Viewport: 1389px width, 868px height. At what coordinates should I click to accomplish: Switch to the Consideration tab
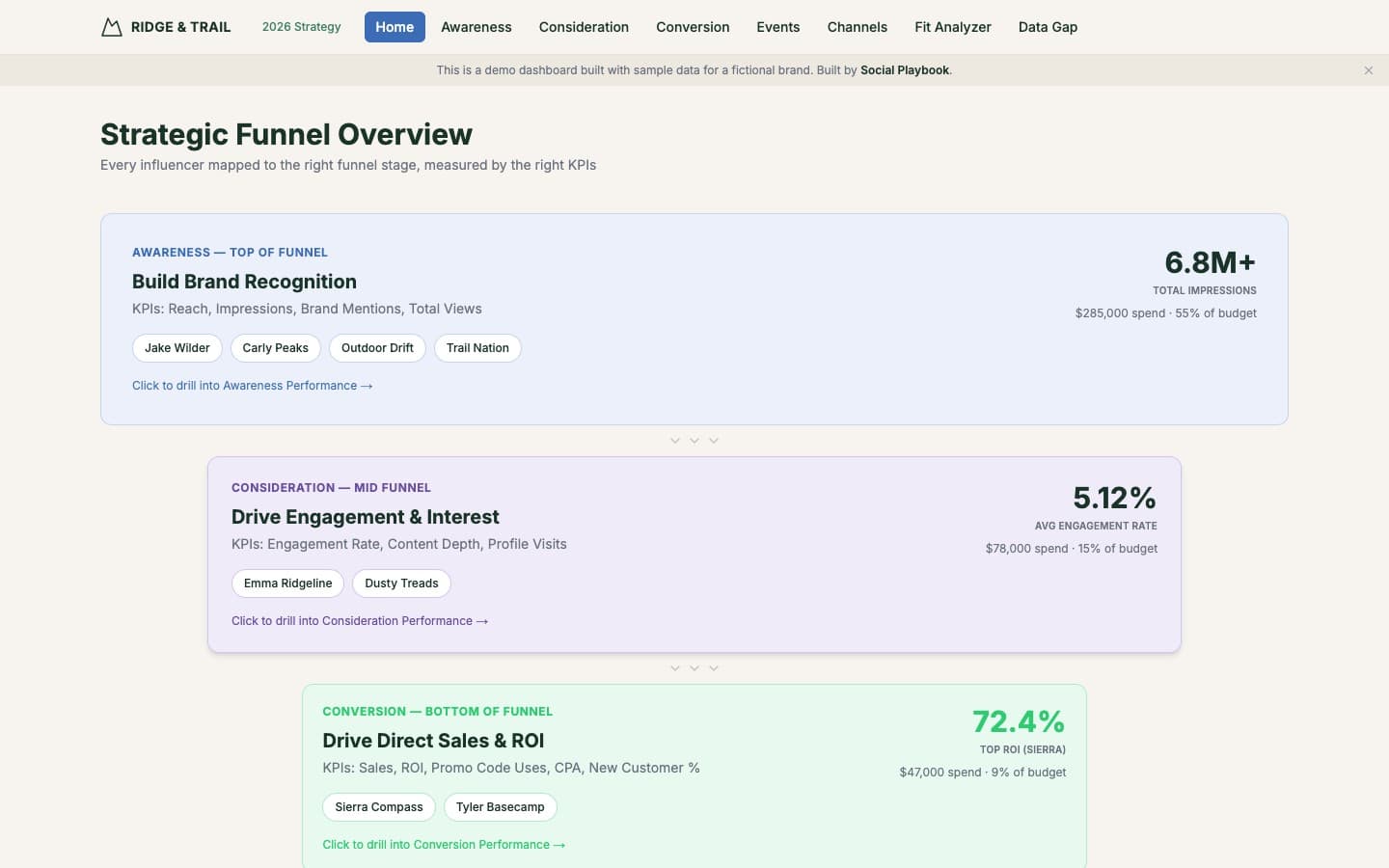click(x=584, y=27)
